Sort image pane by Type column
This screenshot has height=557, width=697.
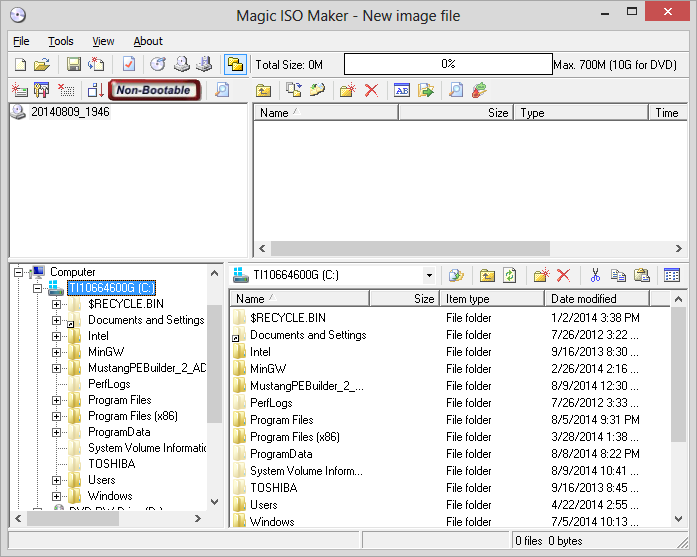click(581, 113)
